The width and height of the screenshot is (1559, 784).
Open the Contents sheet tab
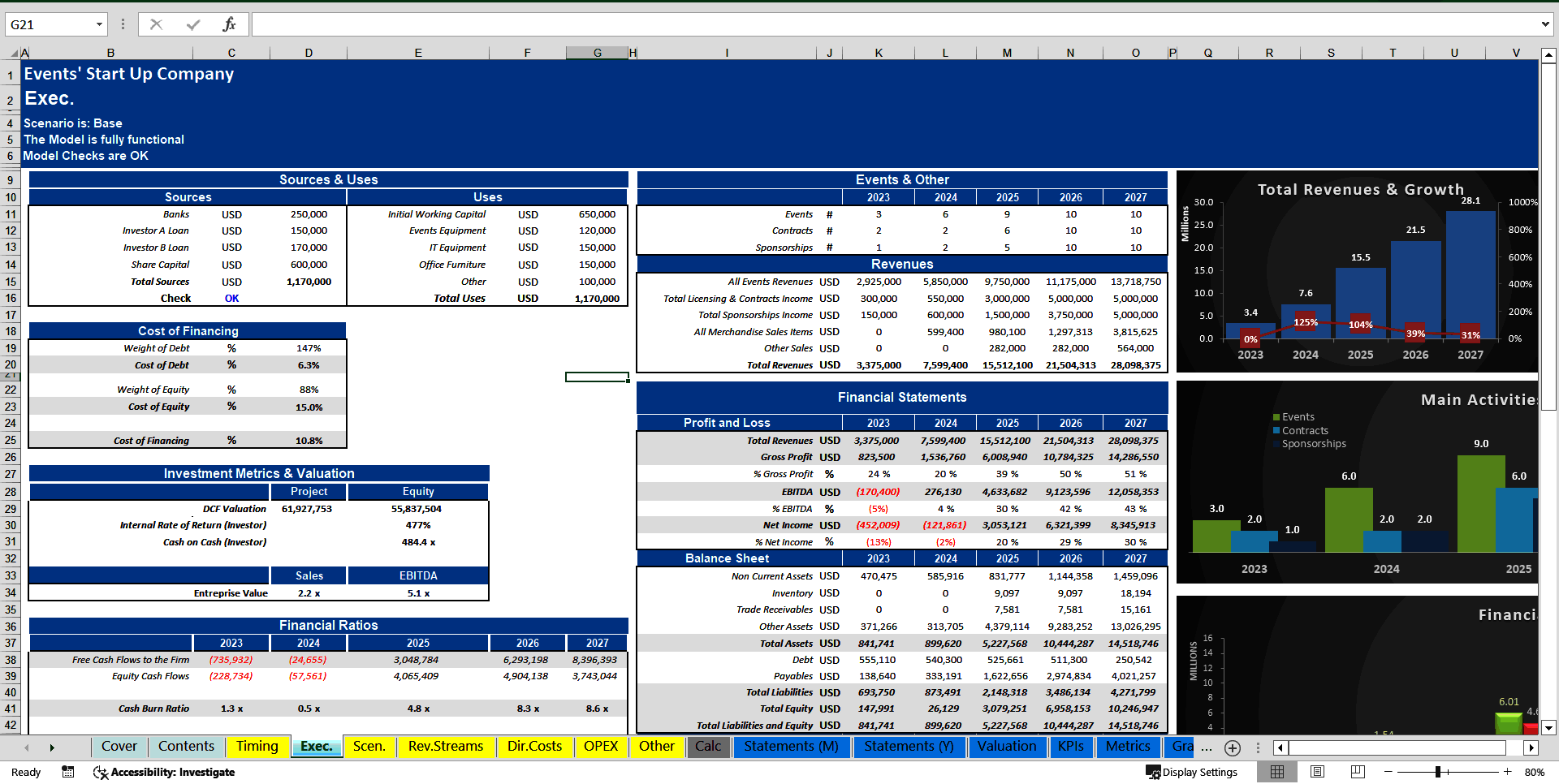pos(187,747)
